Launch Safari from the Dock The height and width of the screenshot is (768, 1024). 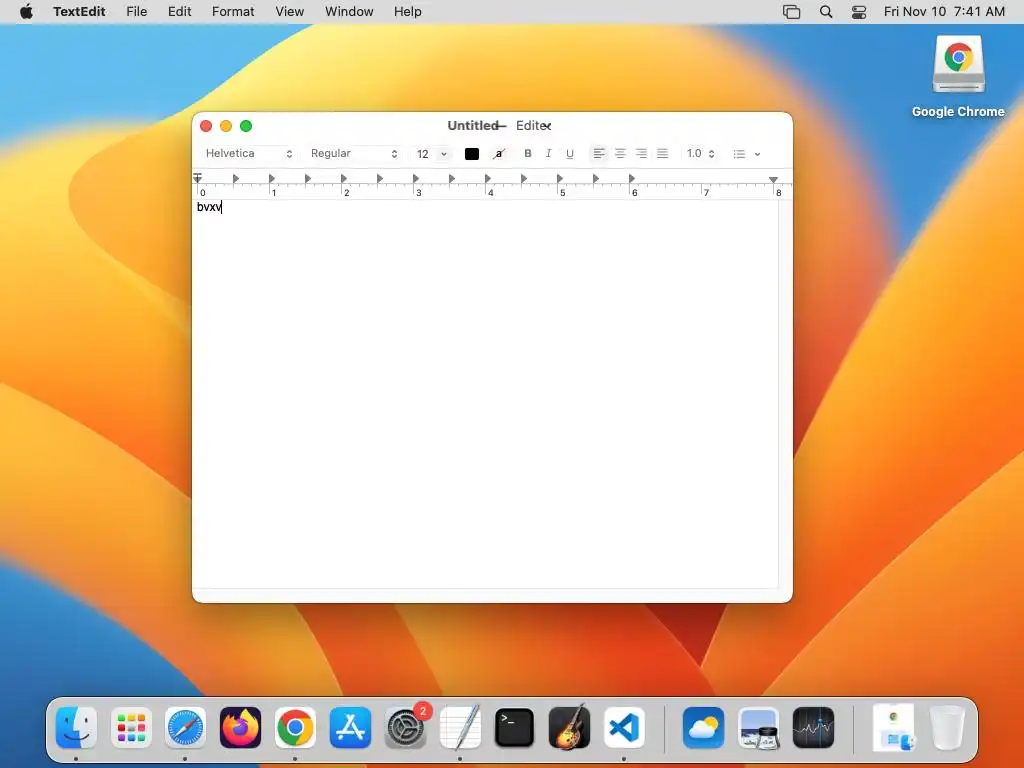(185, 727)
